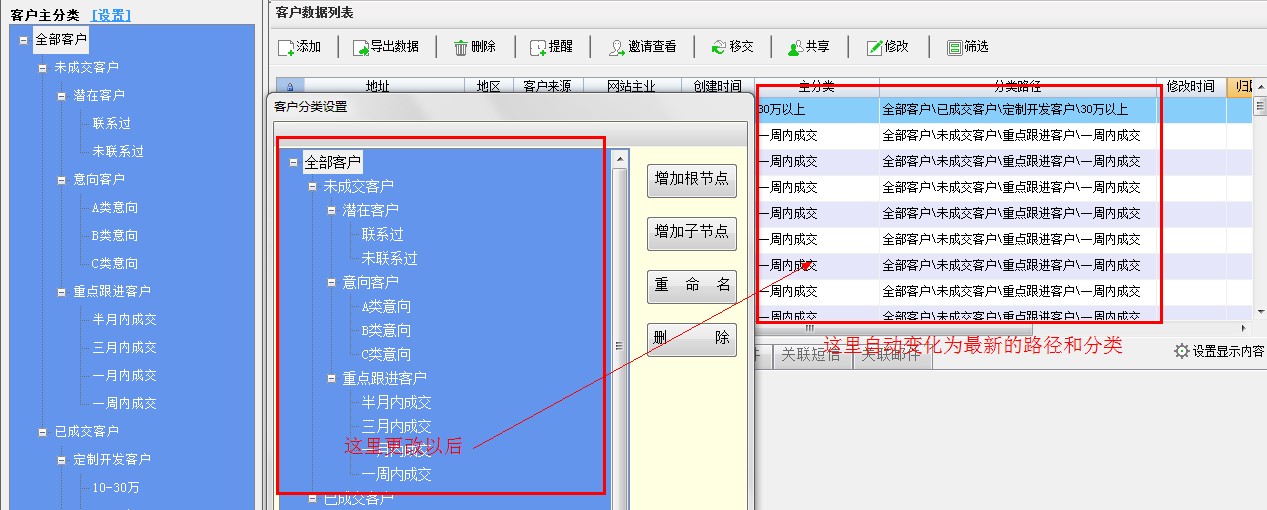This screenshot has width=1267, height=510.
Task: Click the 添加 toolbar icon
Action: click(x=286, y=48)
